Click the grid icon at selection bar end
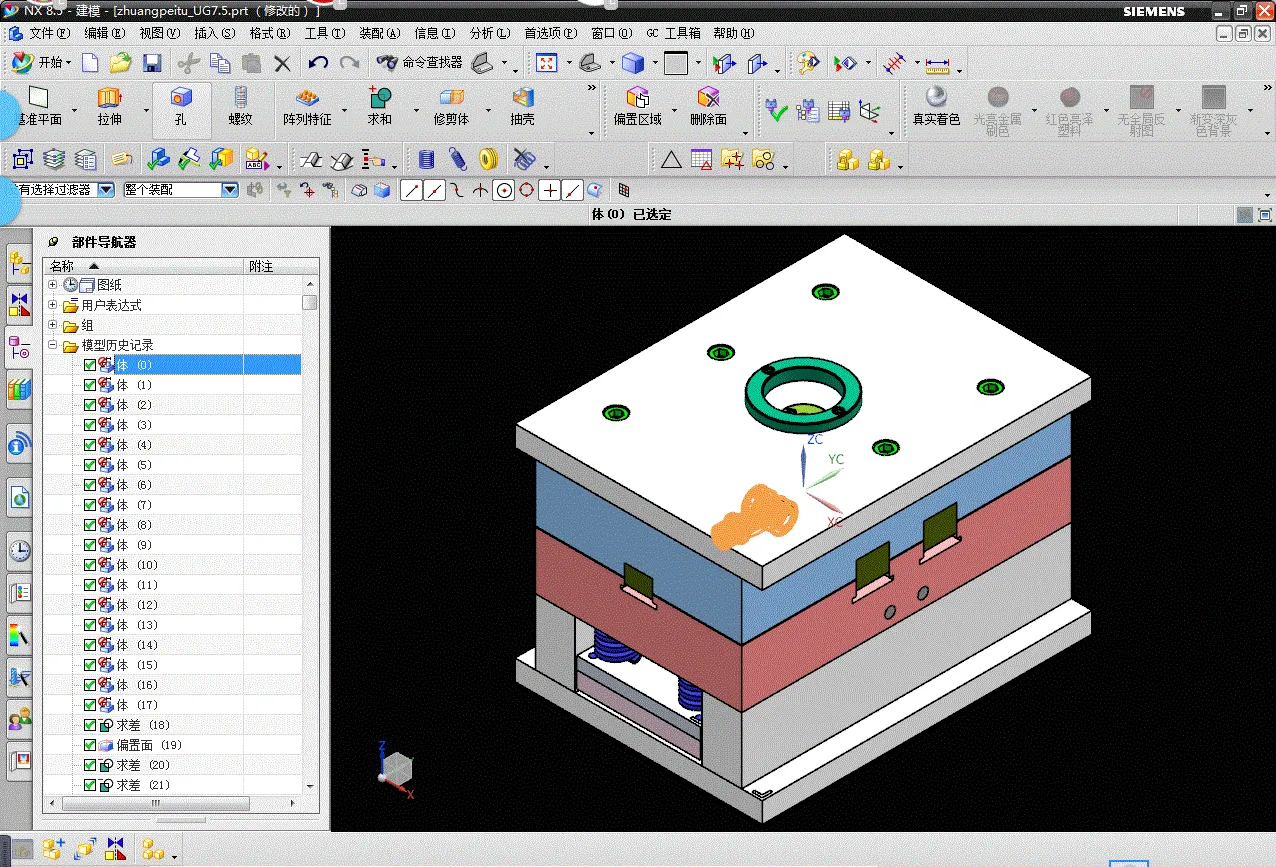This screenshot has width=1276, height=867. click(x=624, y=190)
